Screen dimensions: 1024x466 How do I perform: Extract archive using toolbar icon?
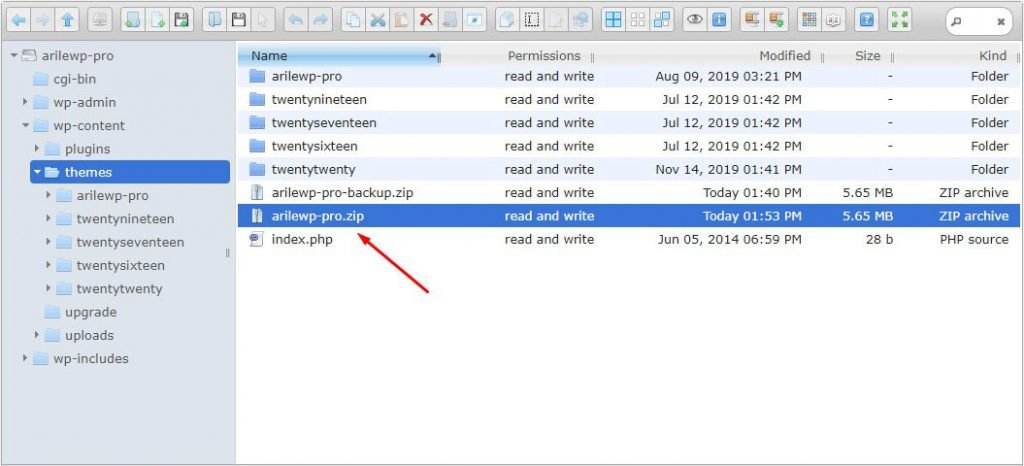(752, 20)
